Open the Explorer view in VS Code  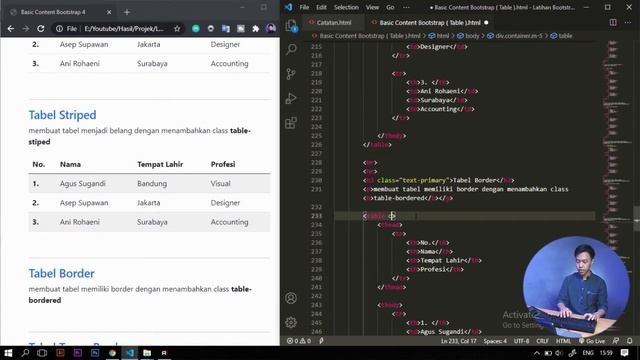coord(291,25)
